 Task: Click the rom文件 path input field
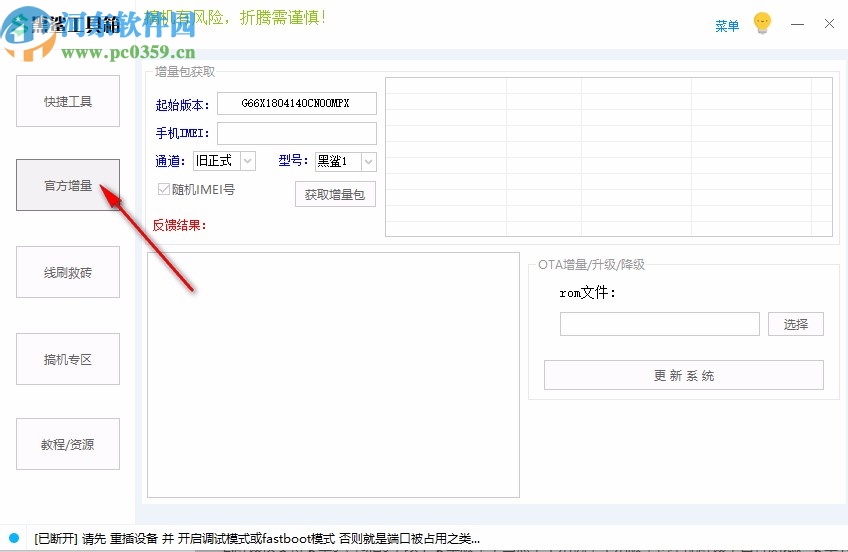click(x=659, y=324)
